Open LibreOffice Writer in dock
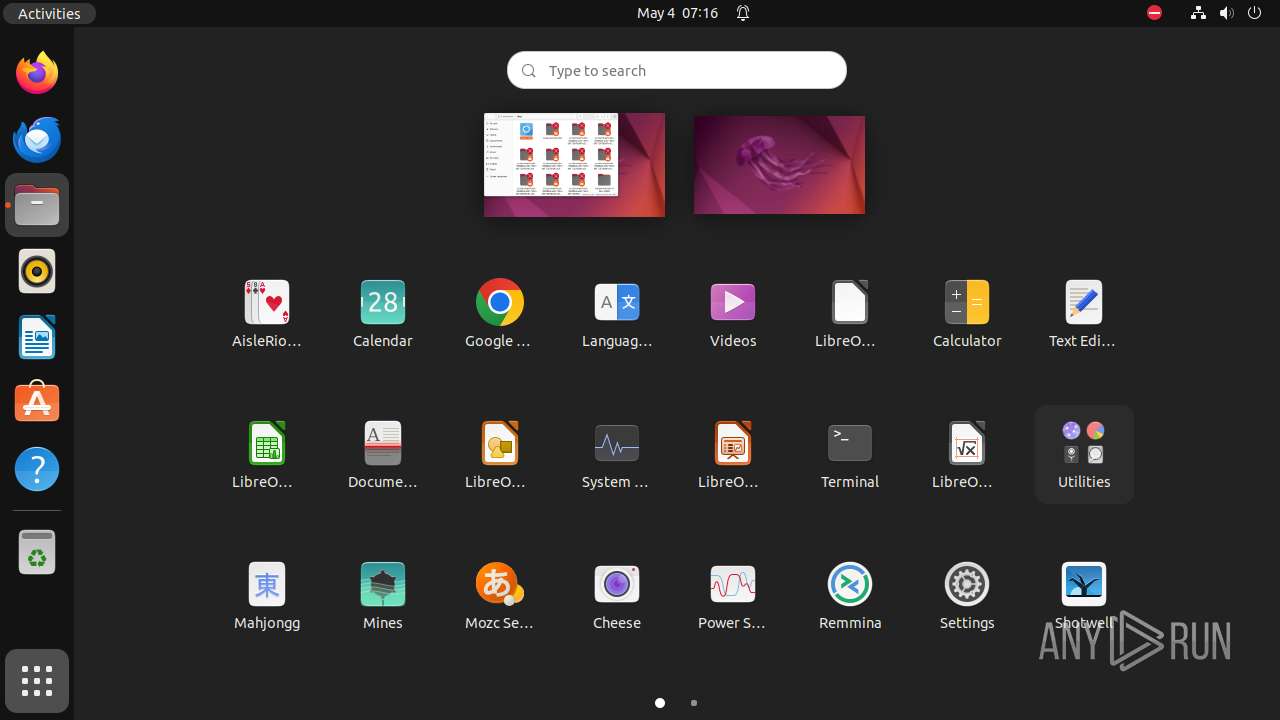 point(37,337)
